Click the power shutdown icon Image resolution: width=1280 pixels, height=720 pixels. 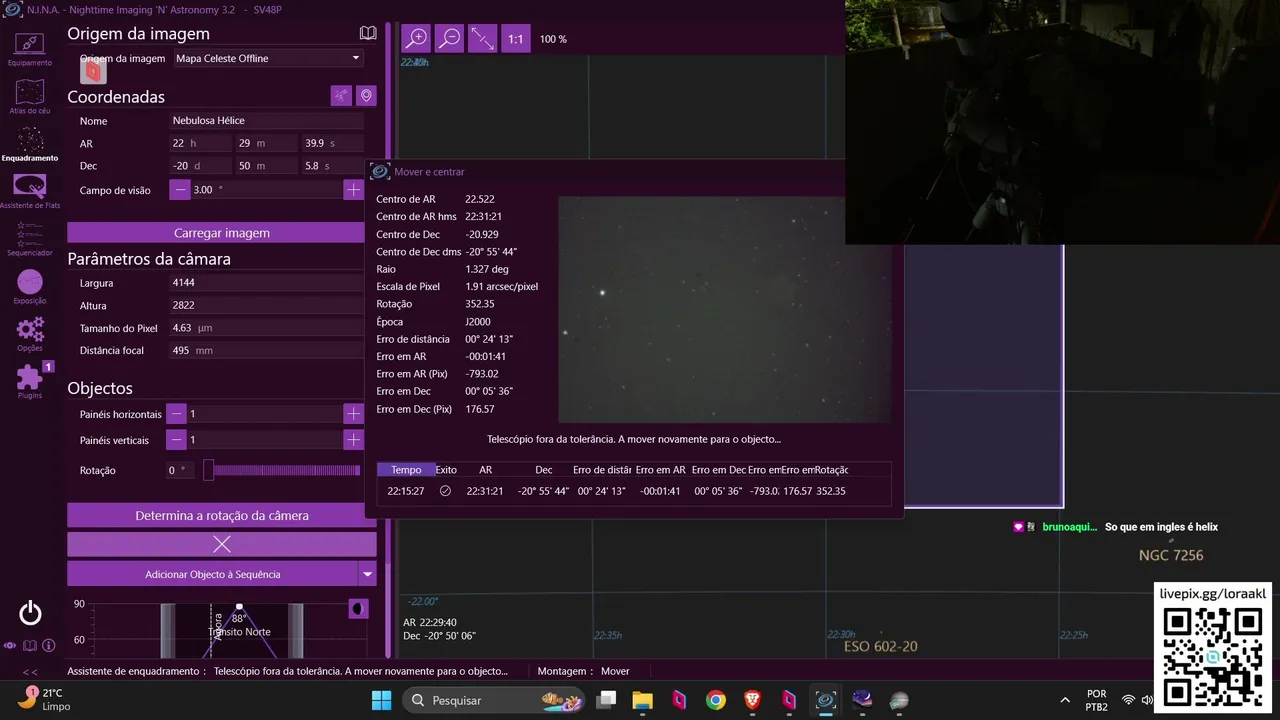click(30, 613)
